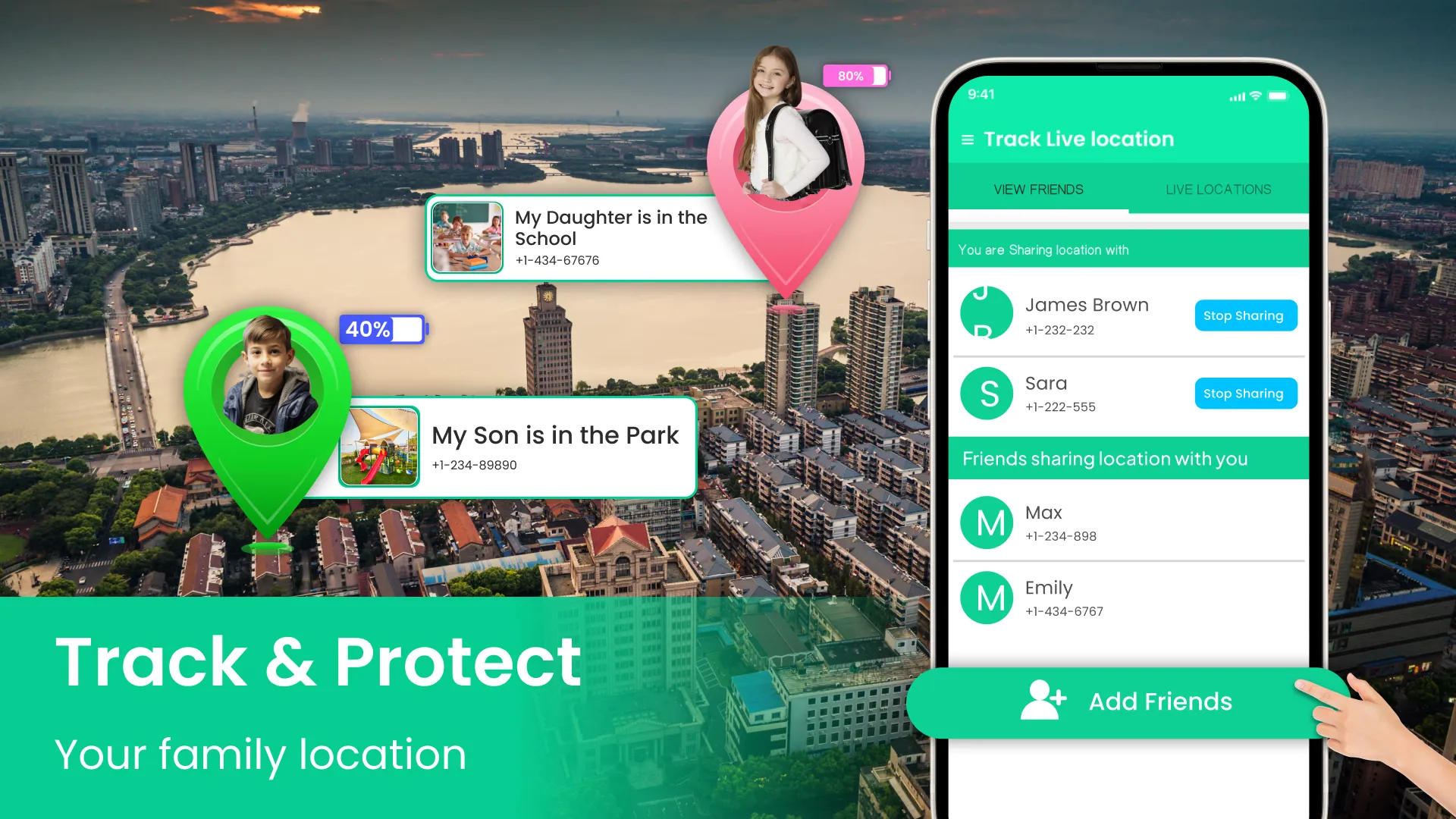This screenshot has height=819, width=1456.
Task: View the son's 40% battery status
Action: coord(382,329)
